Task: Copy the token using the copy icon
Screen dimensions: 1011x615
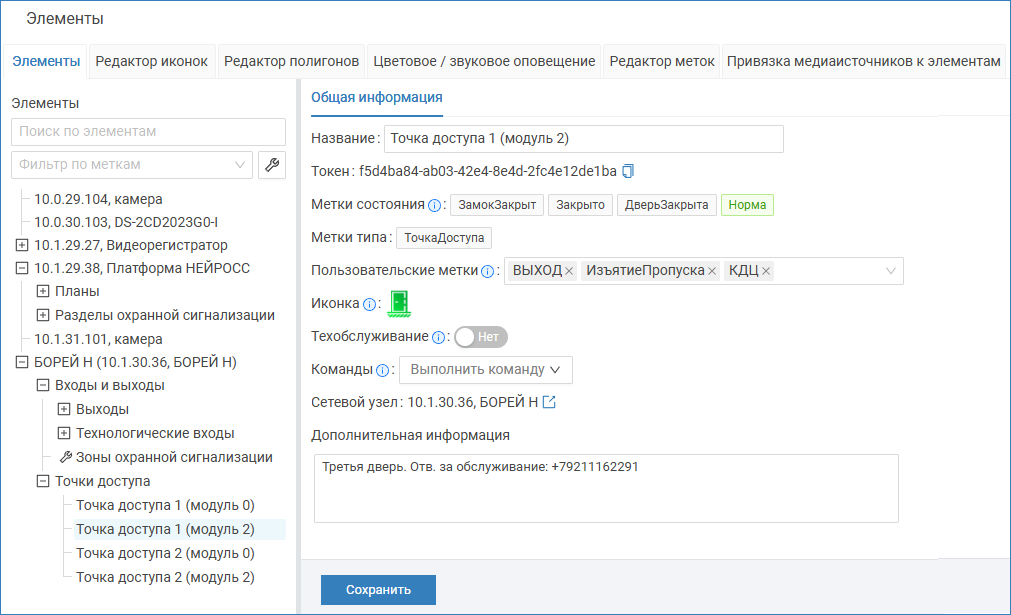Action: (x=628, y=171)
